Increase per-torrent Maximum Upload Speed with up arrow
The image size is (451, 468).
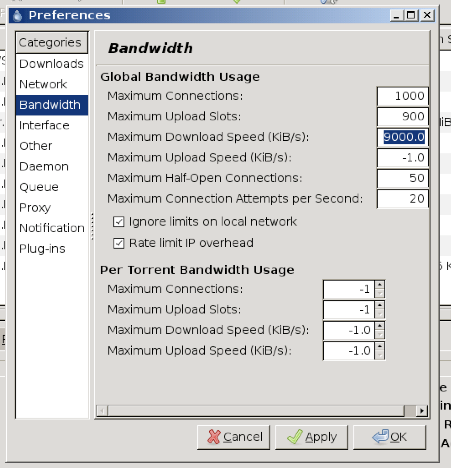pos(380,347)
